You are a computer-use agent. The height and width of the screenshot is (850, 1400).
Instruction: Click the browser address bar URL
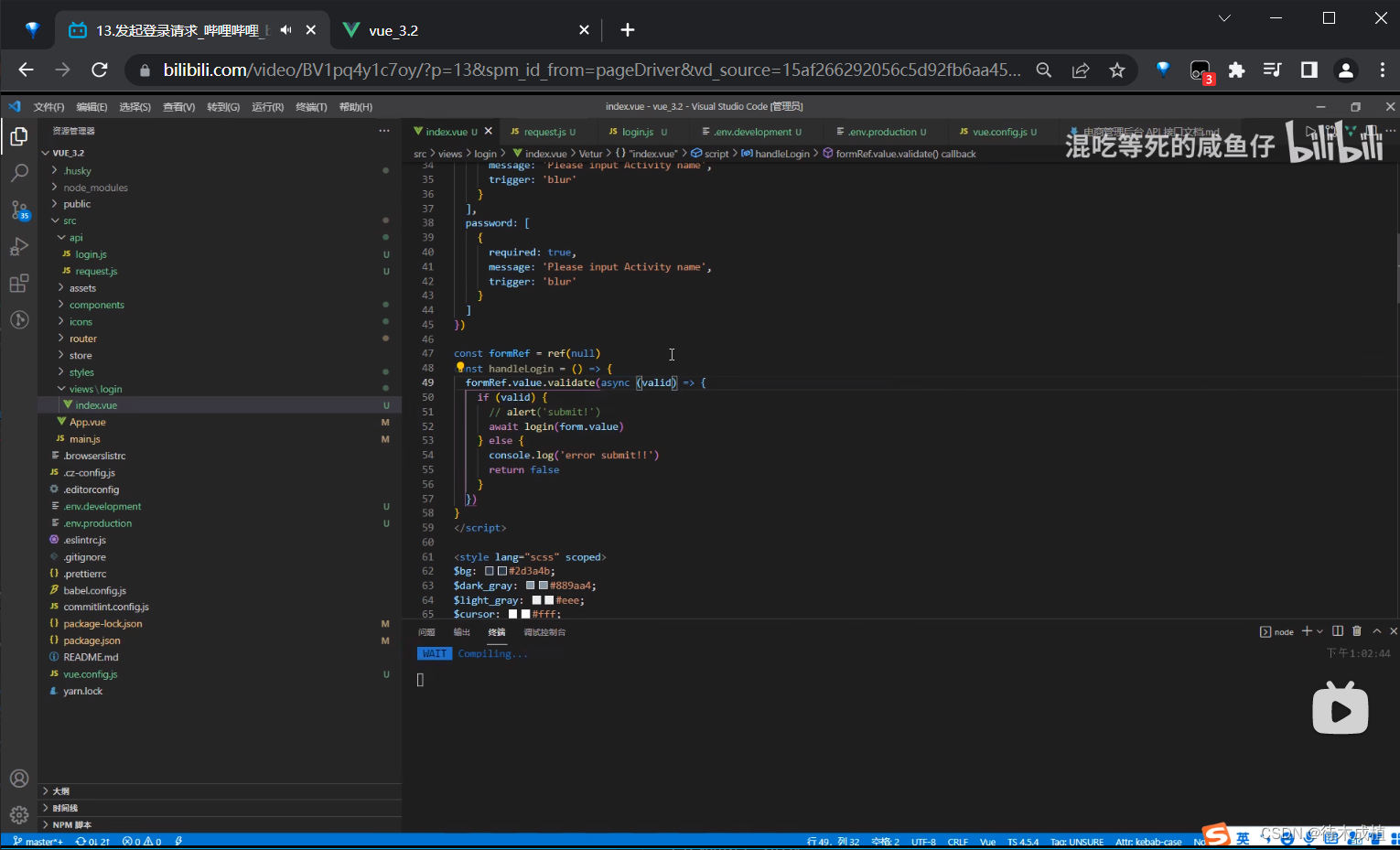coord(592,70)
